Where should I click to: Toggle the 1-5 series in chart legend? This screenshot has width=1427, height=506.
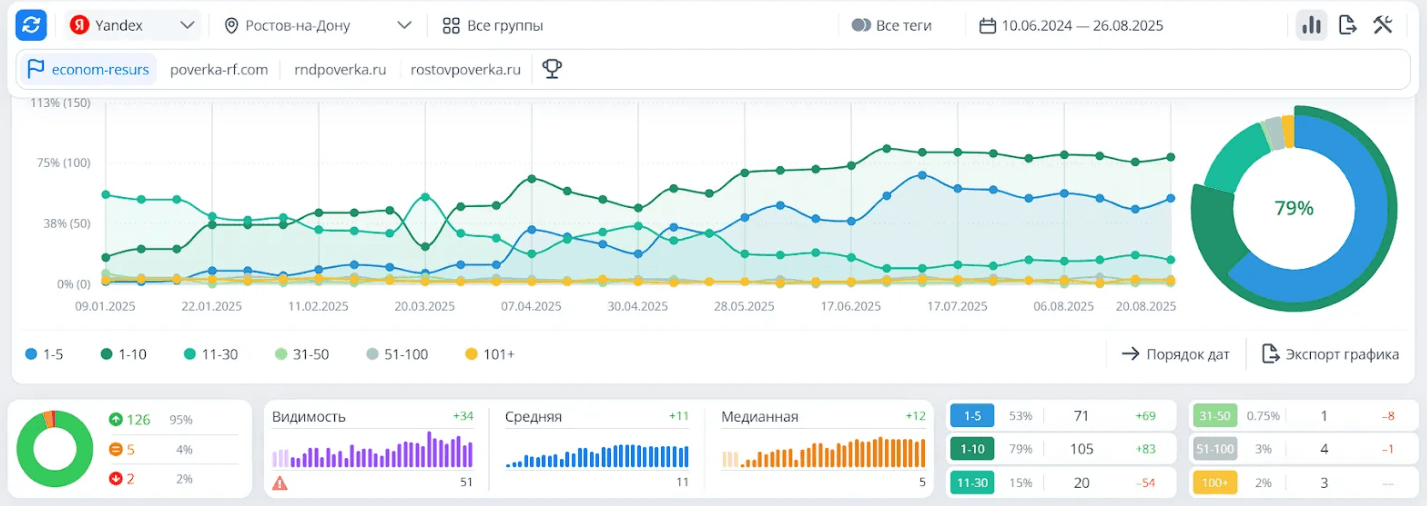click(45, 354)
